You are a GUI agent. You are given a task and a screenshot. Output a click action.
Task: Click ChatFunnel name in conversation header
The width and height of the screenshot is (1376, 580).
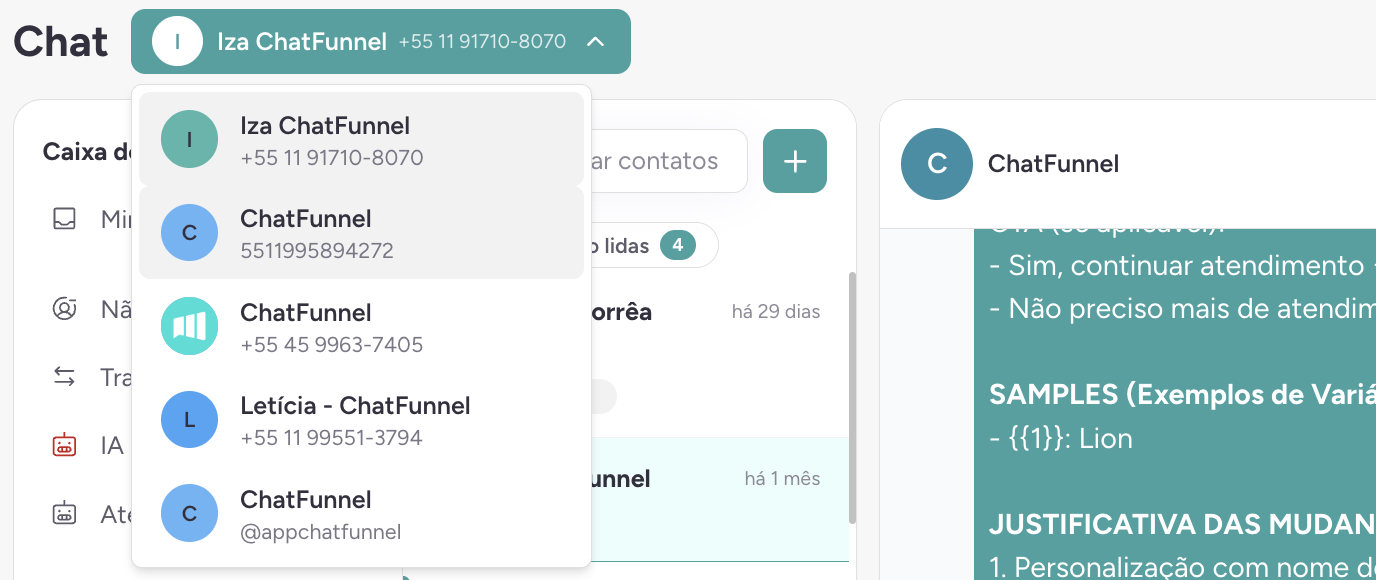[1053, 164]
